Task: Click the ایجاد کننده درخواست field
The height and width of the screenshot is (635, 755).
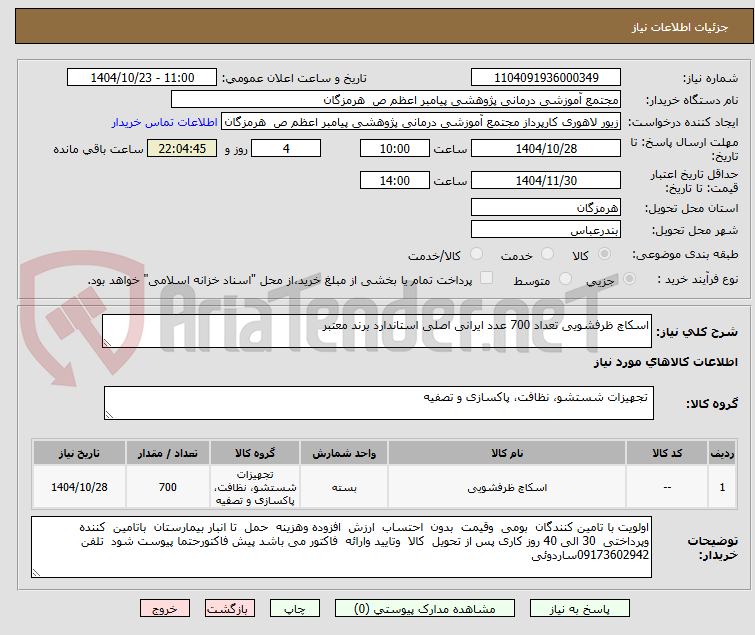Action: point(421,122)
